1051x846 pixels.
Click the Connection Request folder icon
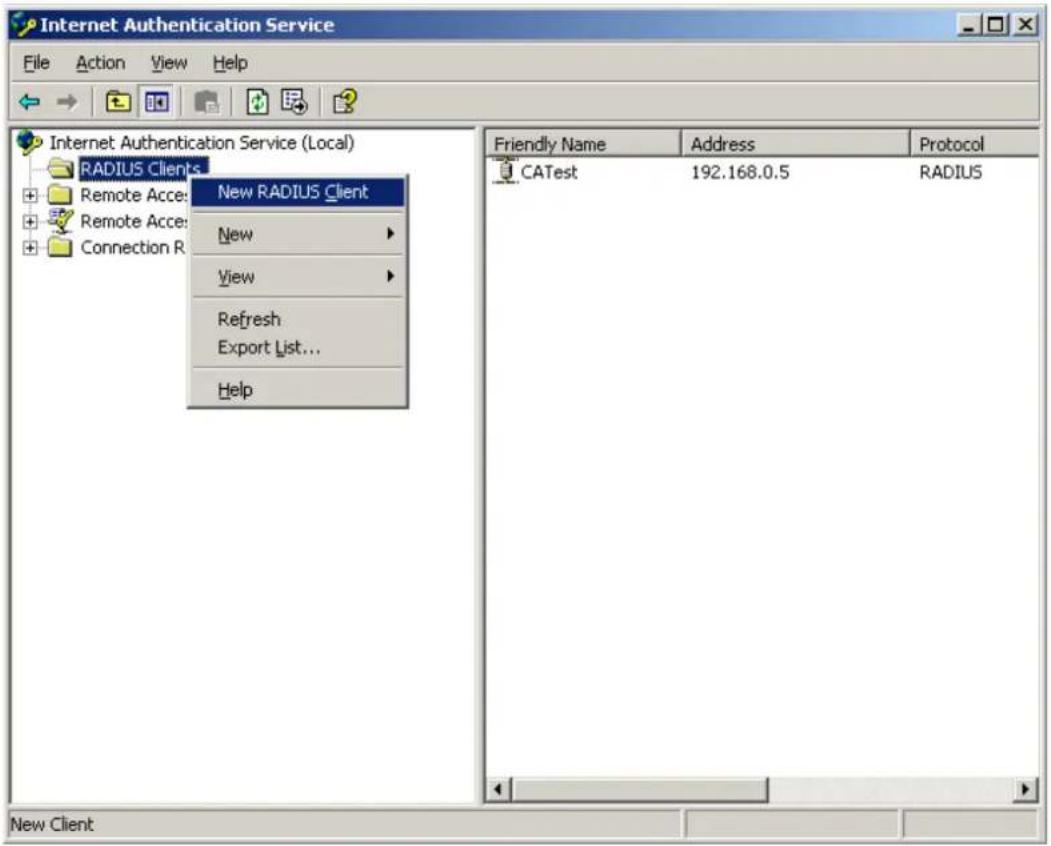point(60,247)
